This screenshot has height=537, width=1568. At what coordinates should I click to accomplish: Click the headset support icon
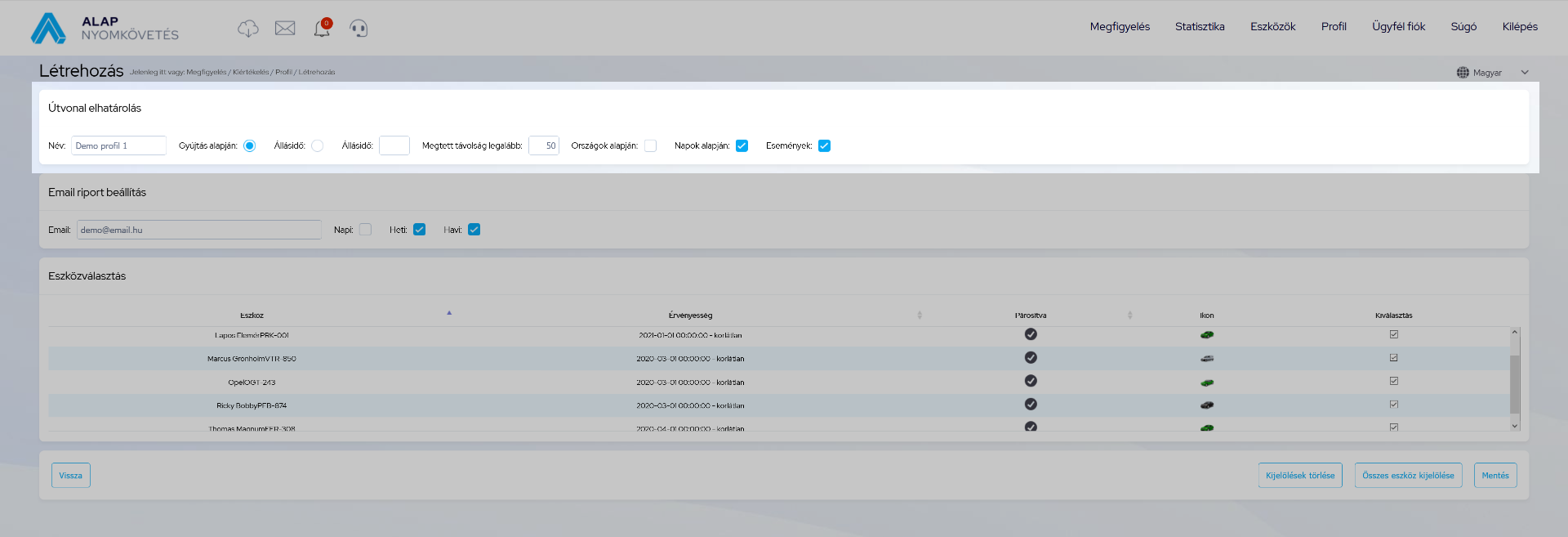[x=359, y=29]
